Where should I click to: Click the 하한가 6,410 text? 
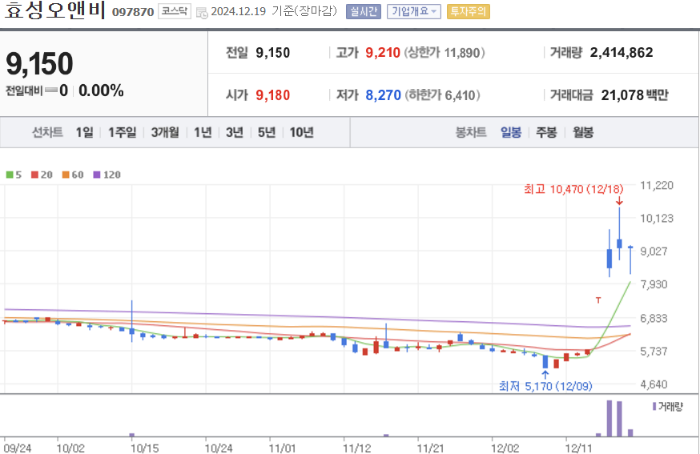442,95
